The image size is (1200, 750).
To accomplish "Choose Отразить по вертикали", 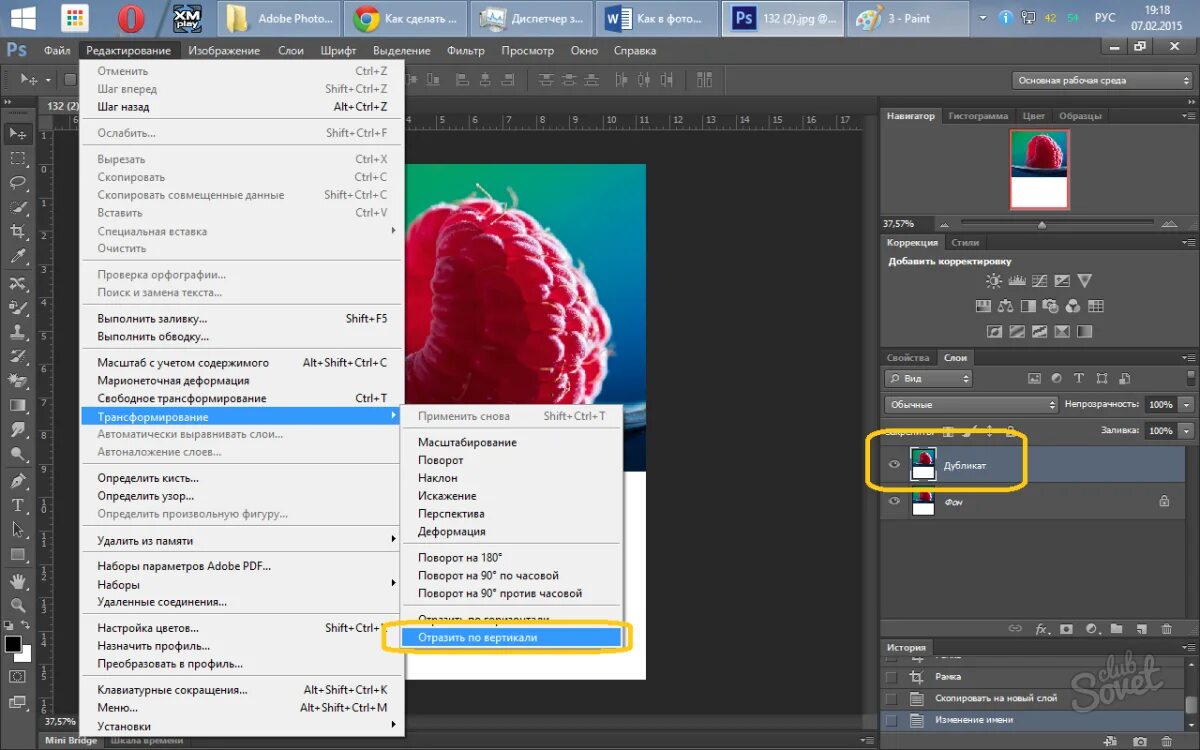I will 511,637.
